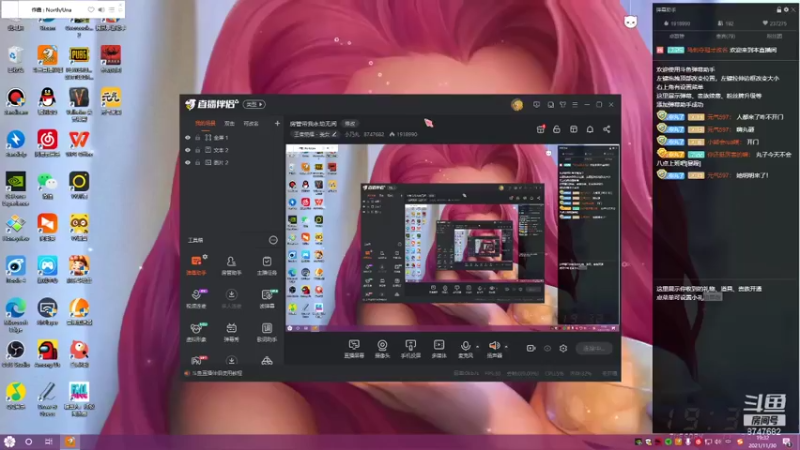Toggle heart favorite in NorthyUna mini player
800x450 pixels.
pos(91,9)
